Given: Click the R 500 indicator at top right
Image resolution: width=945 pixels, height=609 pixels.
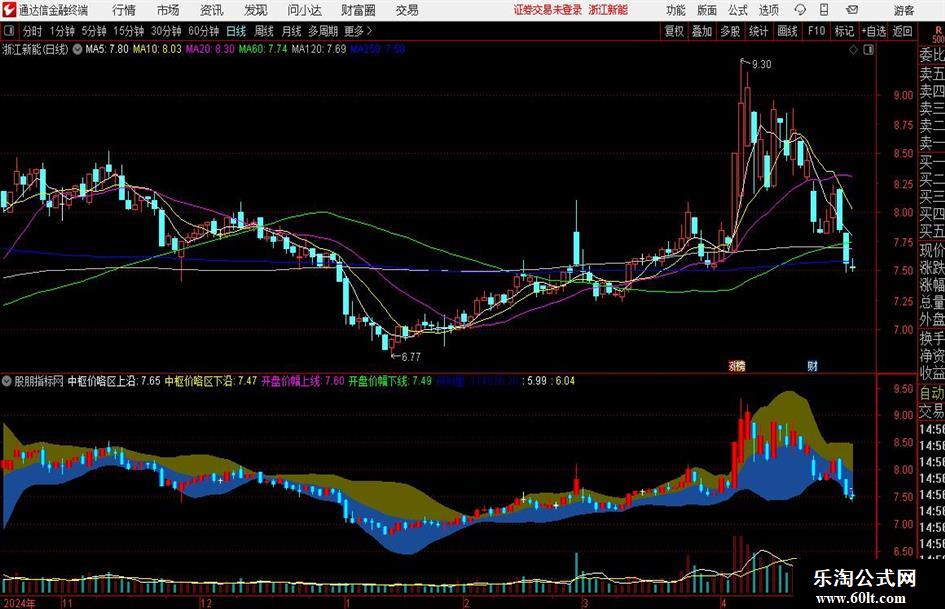Looking at the screenshot, I should coord(938,34).
